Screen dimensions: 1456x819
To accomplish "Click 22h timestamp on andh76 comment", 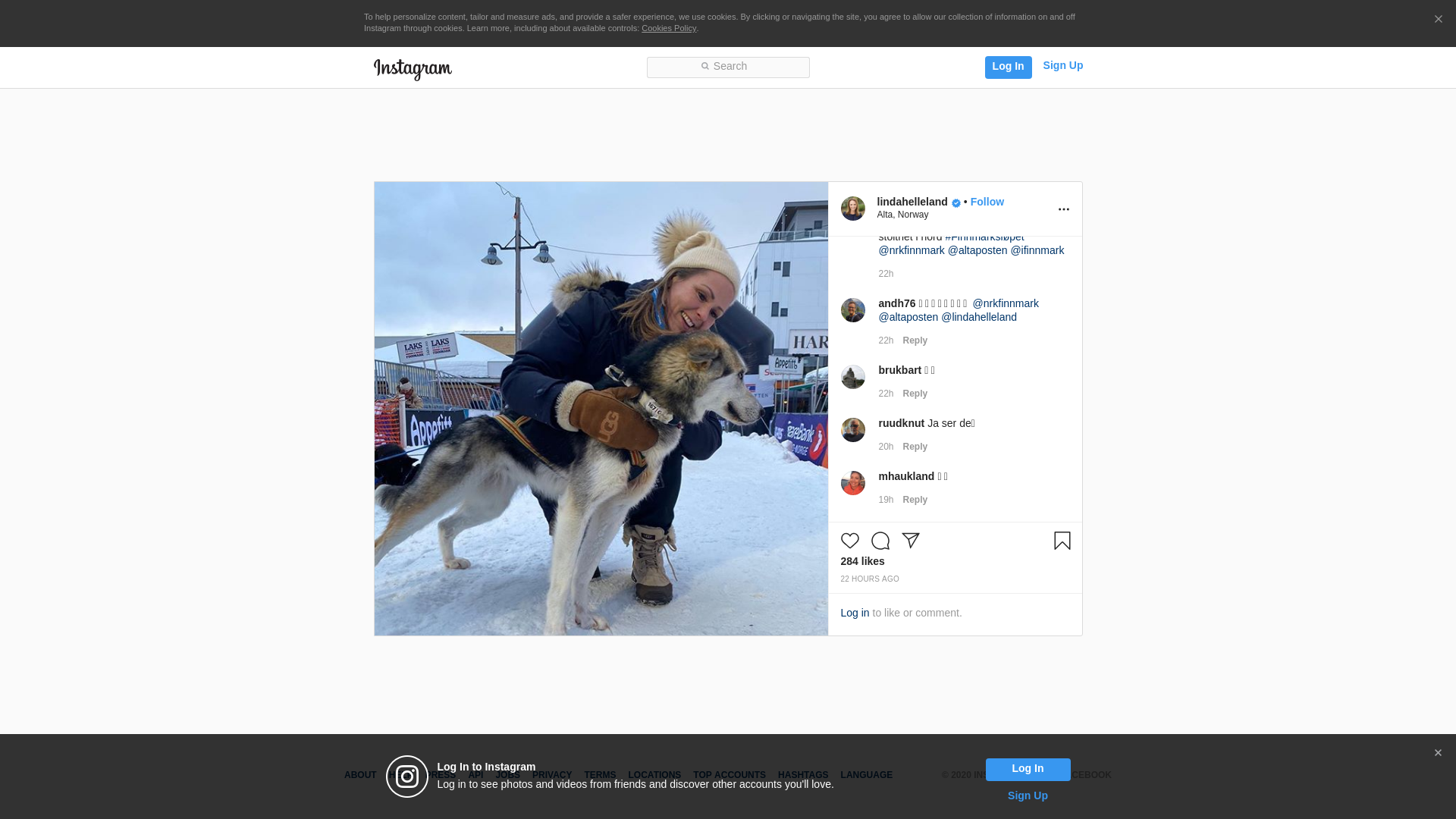I will point(886,340).
